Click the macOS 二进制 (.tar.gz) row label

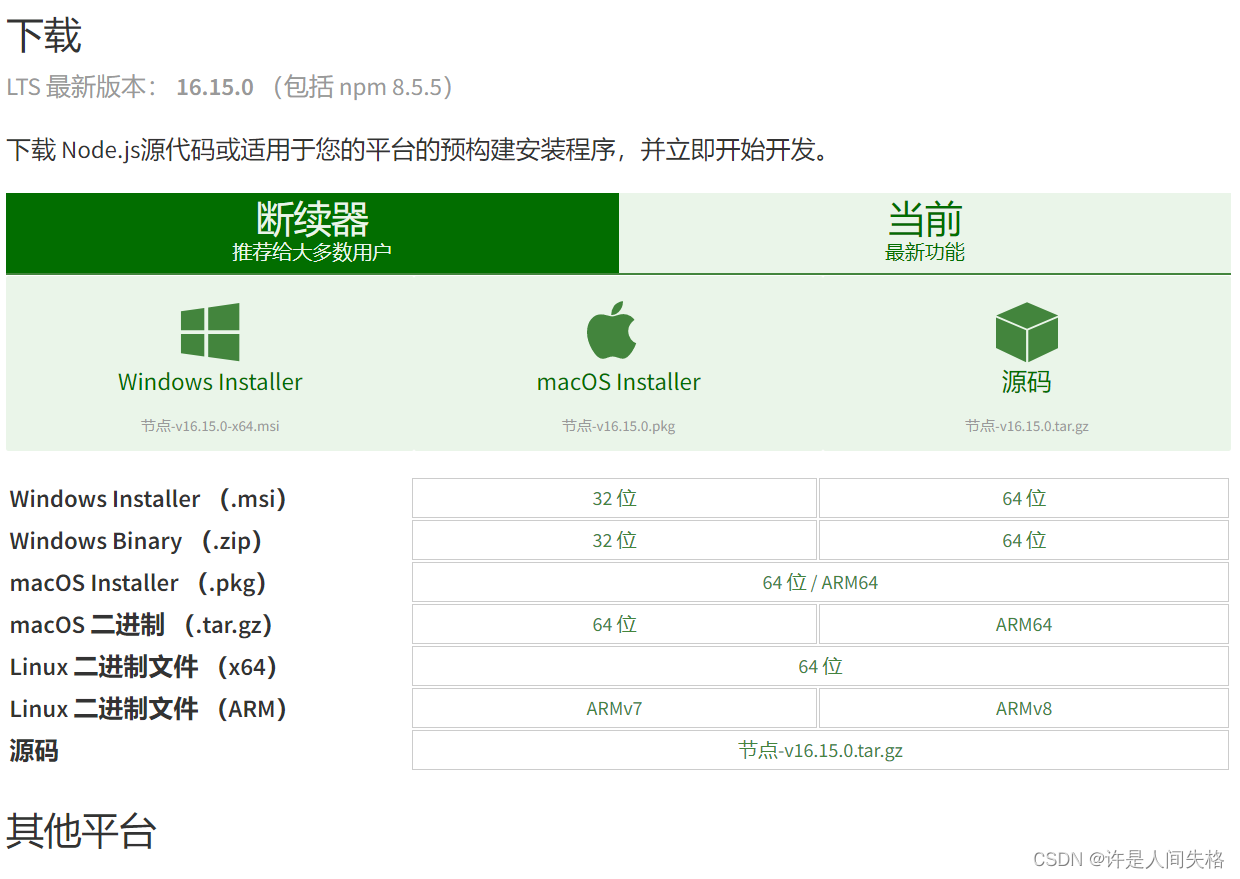click(x=142, y=625)
